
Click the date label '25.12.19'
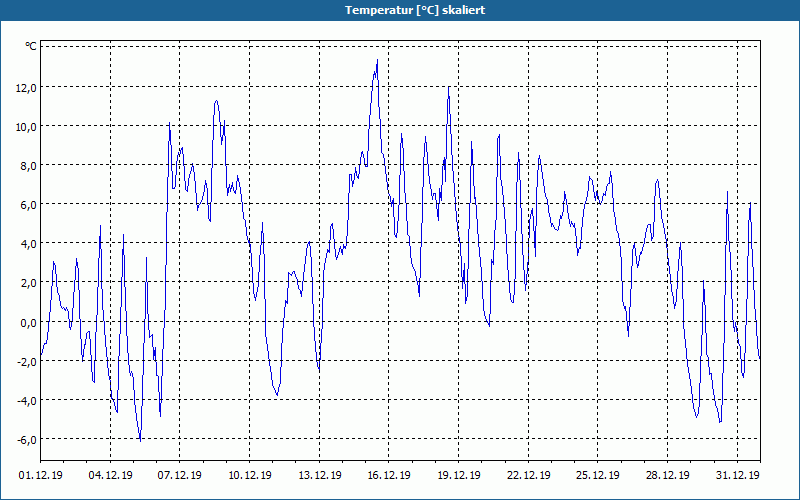coord(598,475)
